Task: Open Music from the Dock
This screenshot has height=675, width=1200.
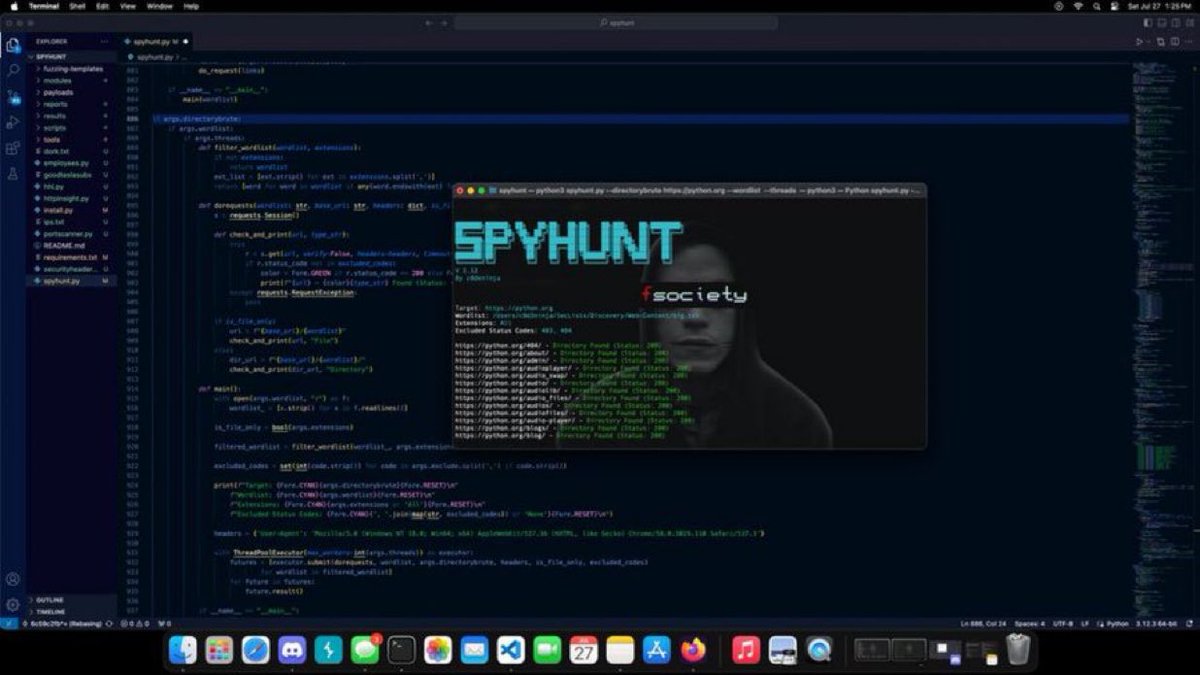Action: (746, 650)
